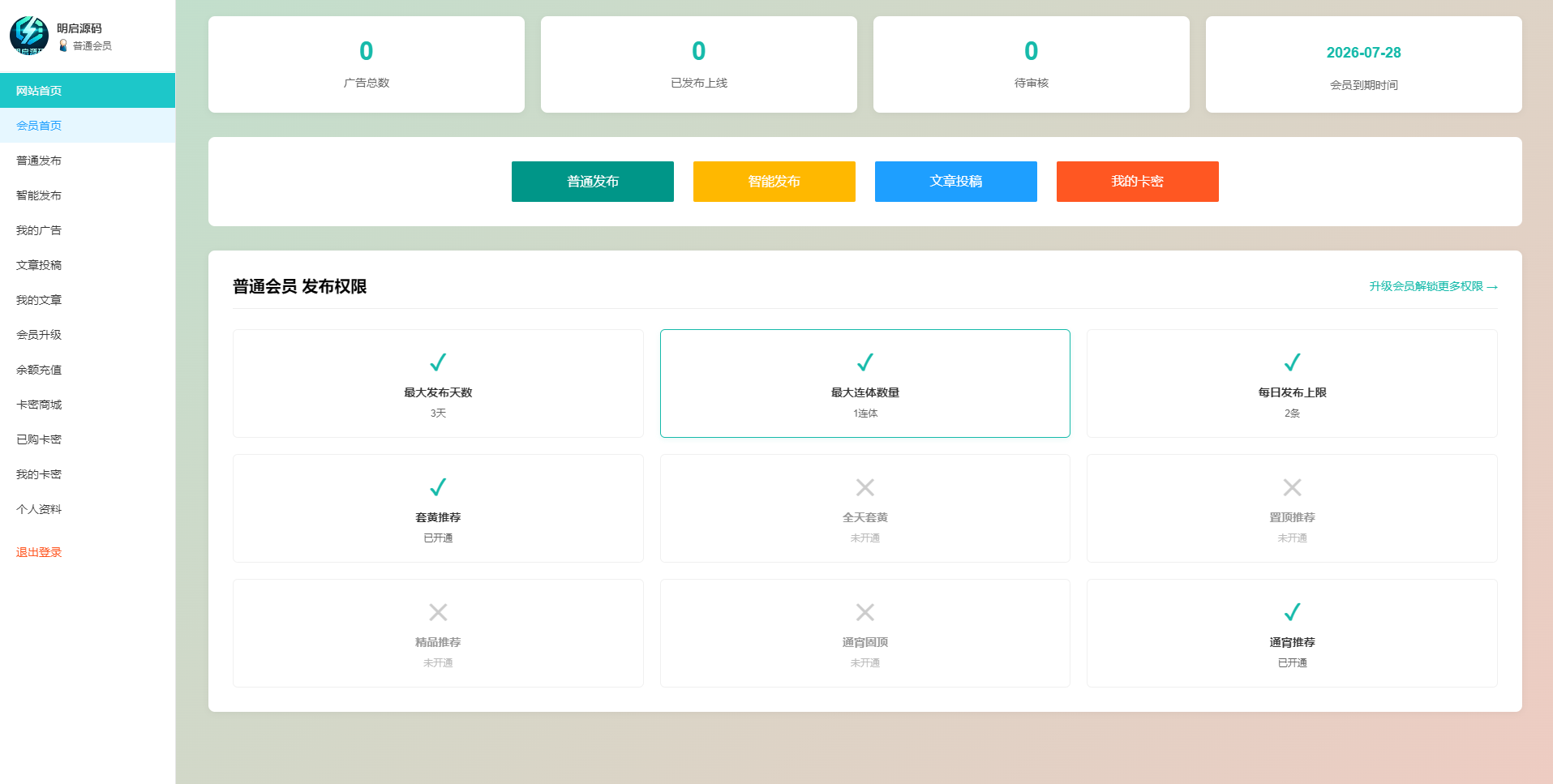
Task: Click 退出登录 to log out
Action: pyautogui.click(x=39, y=552)
